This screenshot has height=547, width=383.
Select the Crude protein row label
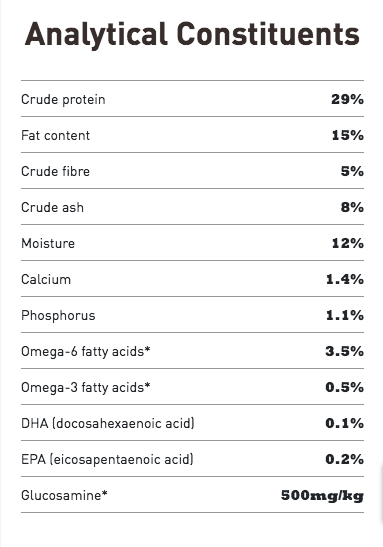click(63, 100)
